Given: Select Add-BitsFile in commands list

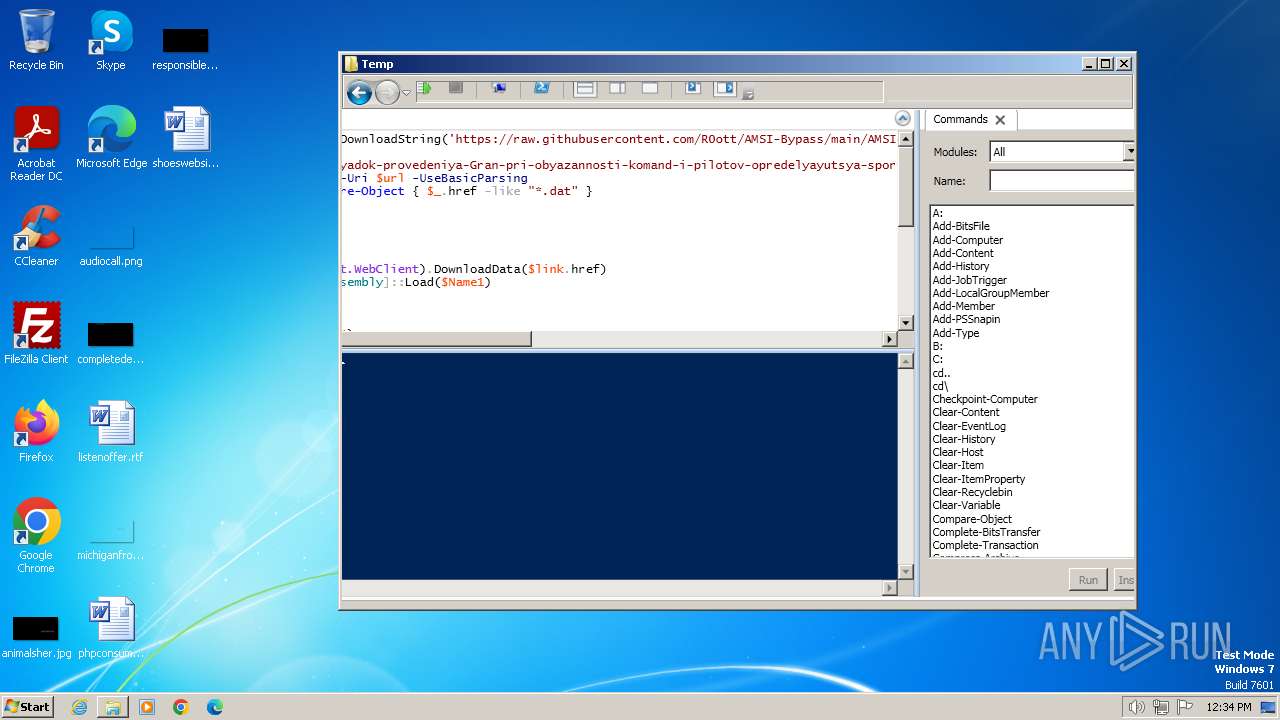Looking at the screenshot, I should tap(961, 226).
